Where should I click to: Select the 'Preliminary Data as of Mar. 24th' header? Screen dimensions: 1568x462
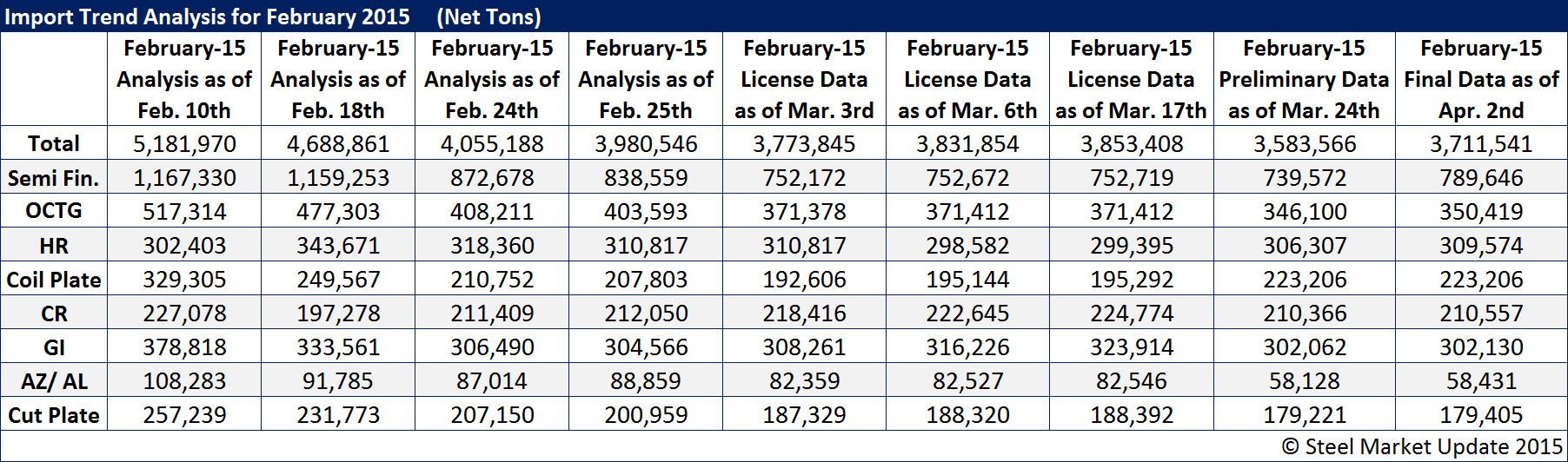pos(1304,80)
